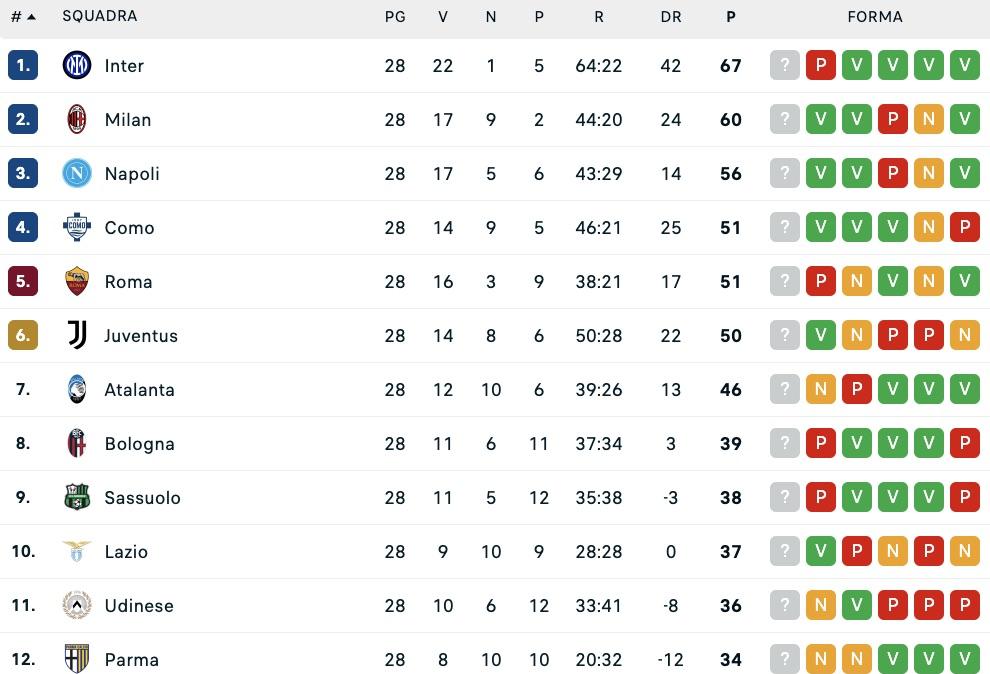Click Atalanta's club badge

point(76,390)
